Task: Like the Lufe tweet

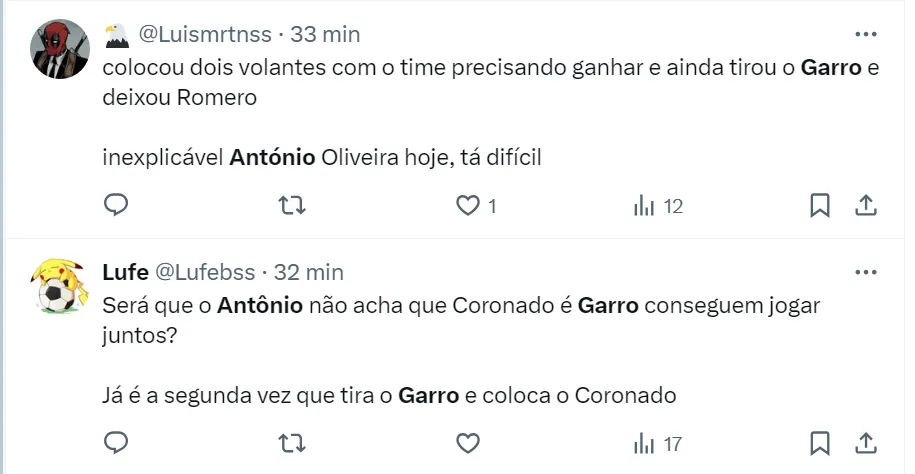Action: [467, 443]
